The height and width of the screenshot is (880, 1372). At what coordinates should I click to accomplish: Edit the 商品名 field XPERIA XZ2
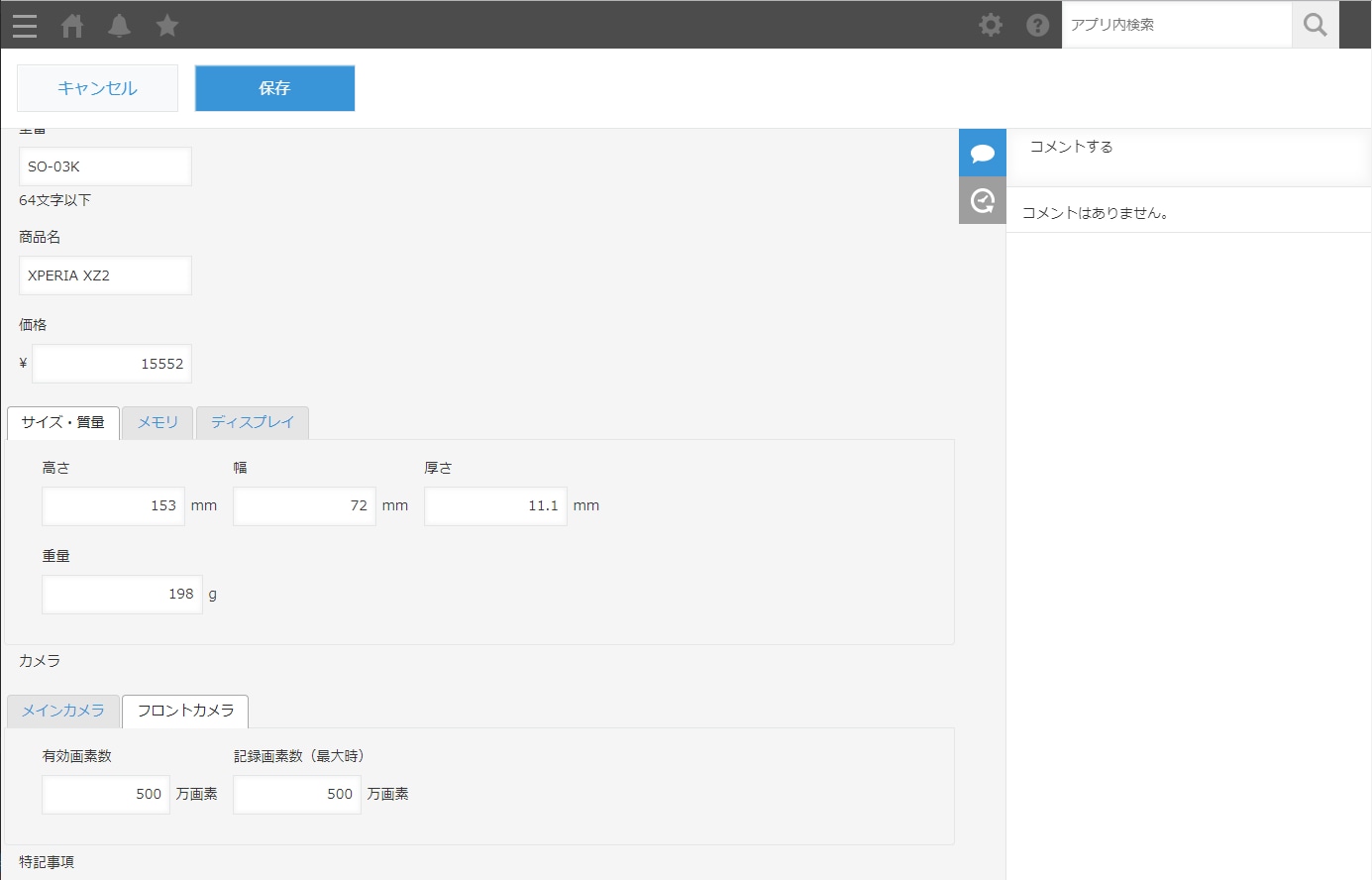105,275
